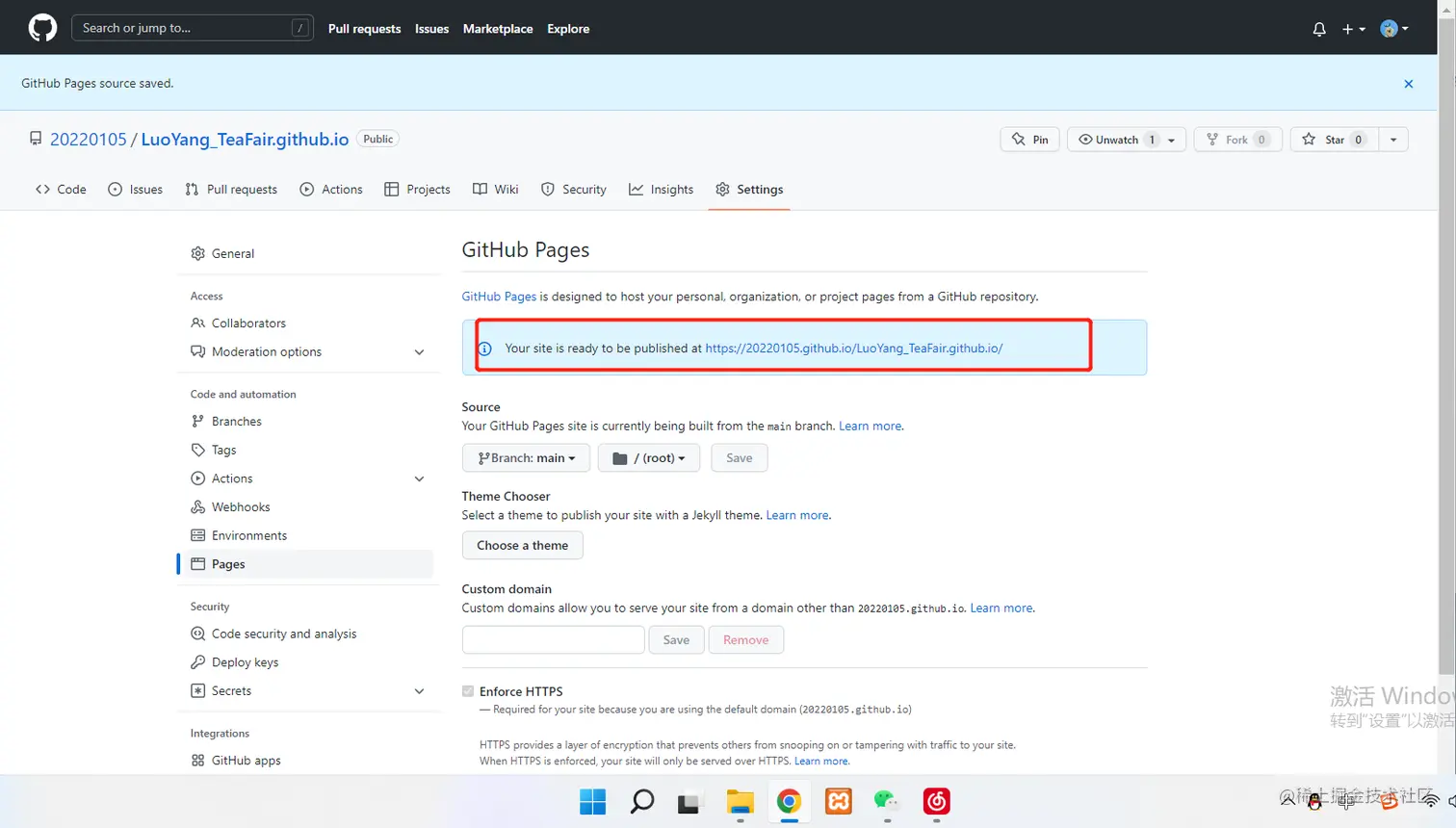Expand the Secrets chevron
The width and height of the screenshot is (1456, 828).
coord(419,691)
